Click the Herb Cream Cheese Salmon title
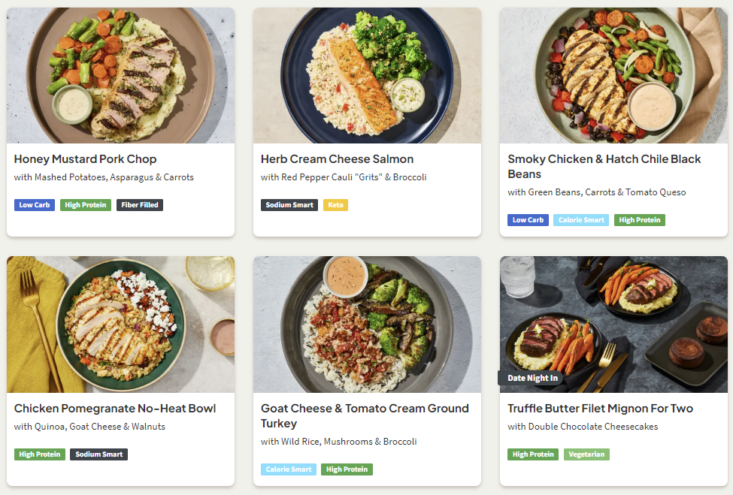Viewport: 733px width, 495px height. click(x=337, y=159)
